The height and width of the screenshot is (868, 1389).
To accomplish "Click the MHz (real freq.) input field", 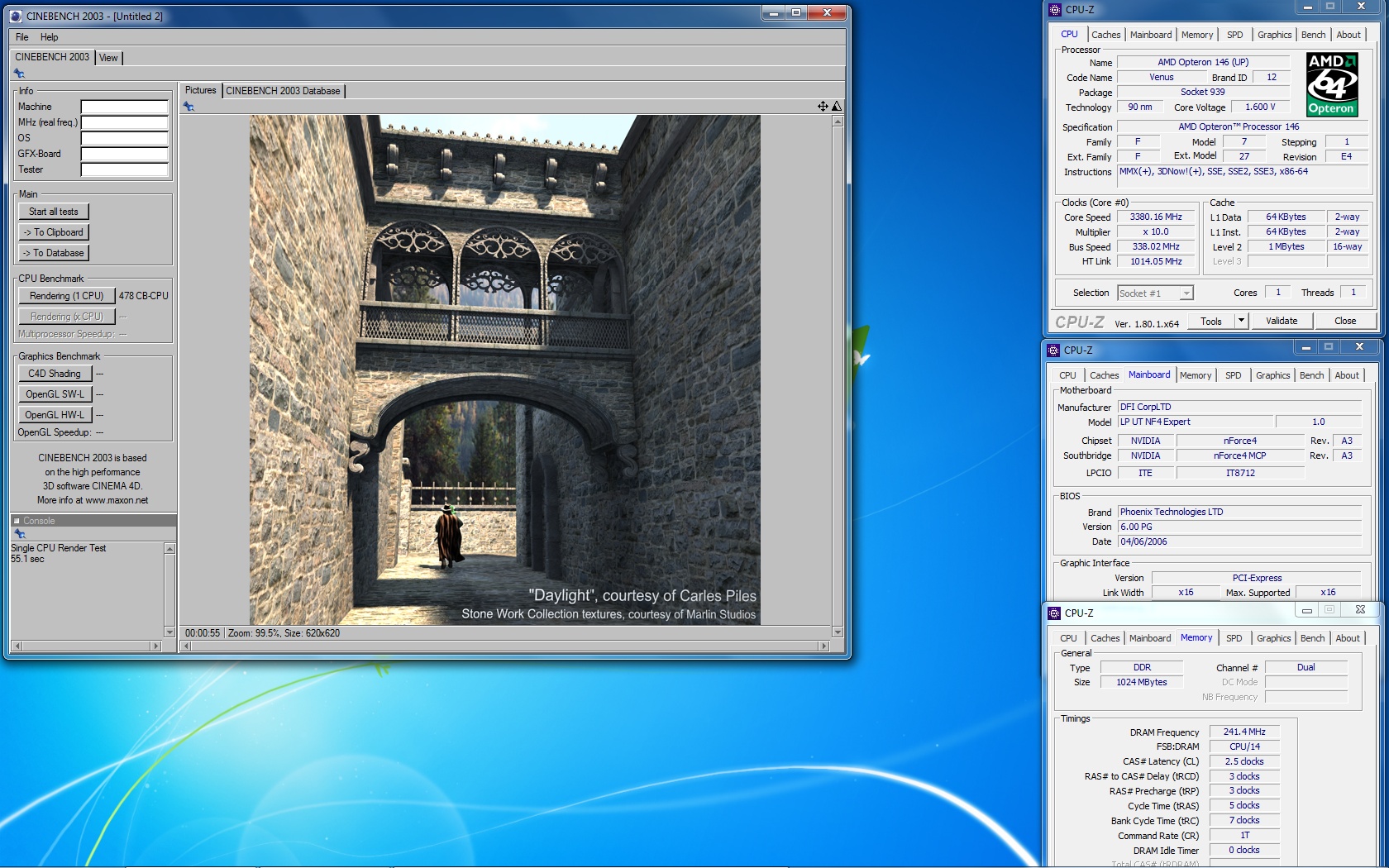I will 125,122.
